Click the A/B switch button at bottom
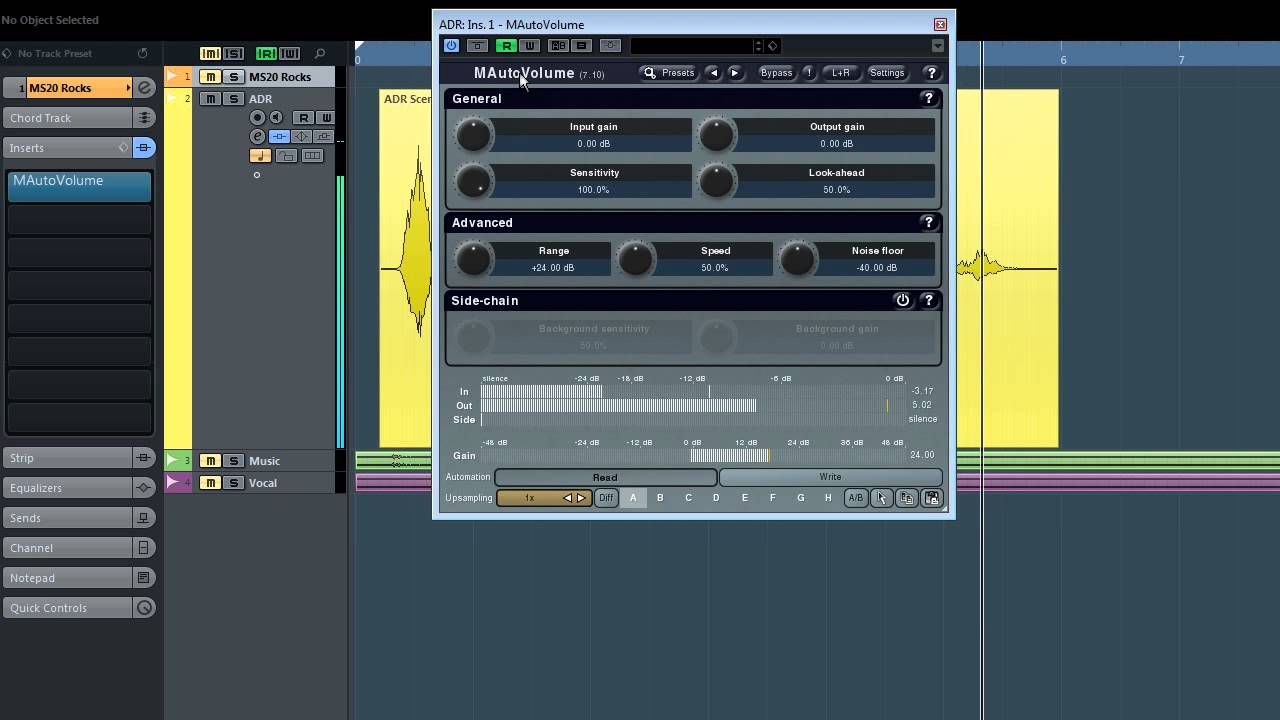 coord(855,498)
